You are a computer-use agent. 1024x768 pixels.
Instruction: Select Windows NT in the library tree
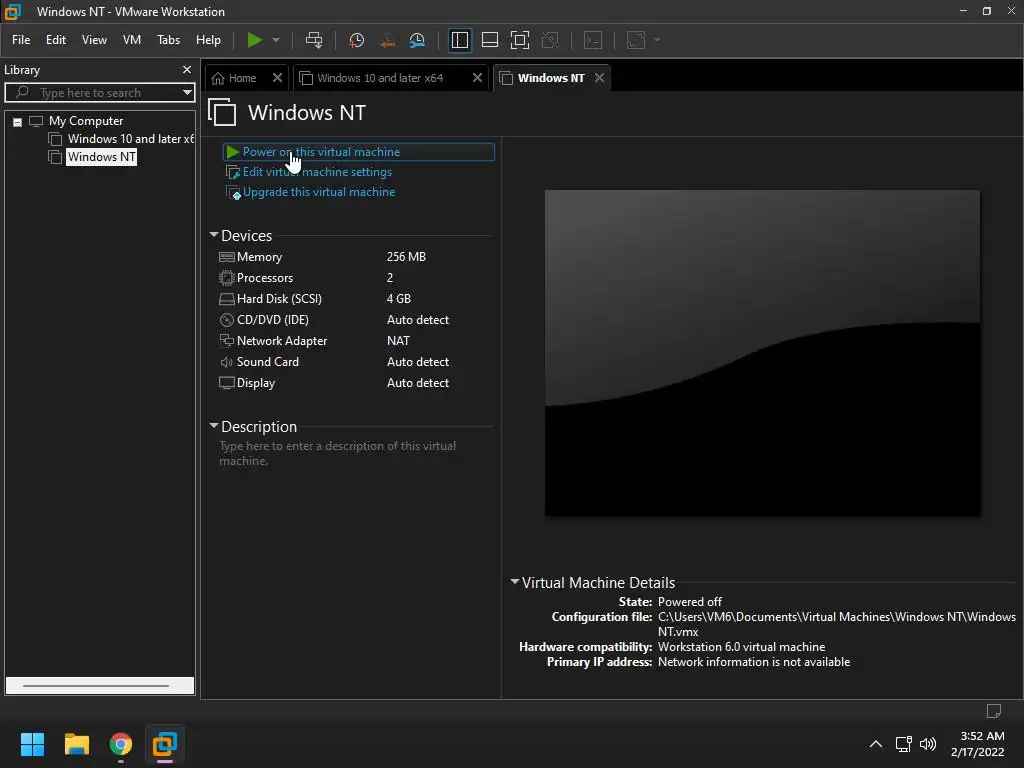(x=101, y=157)
